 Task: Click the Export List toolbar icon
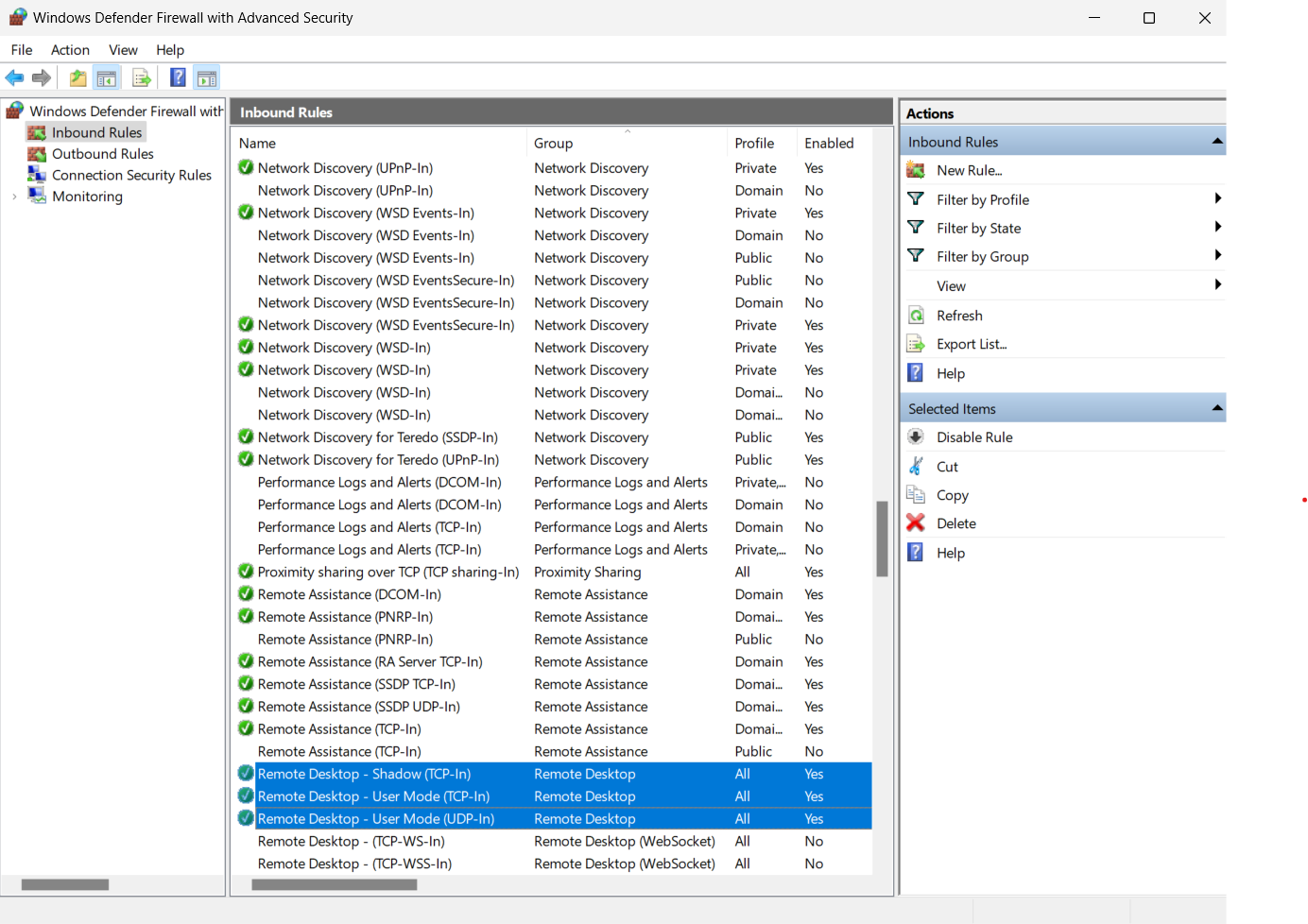[142, 78]
